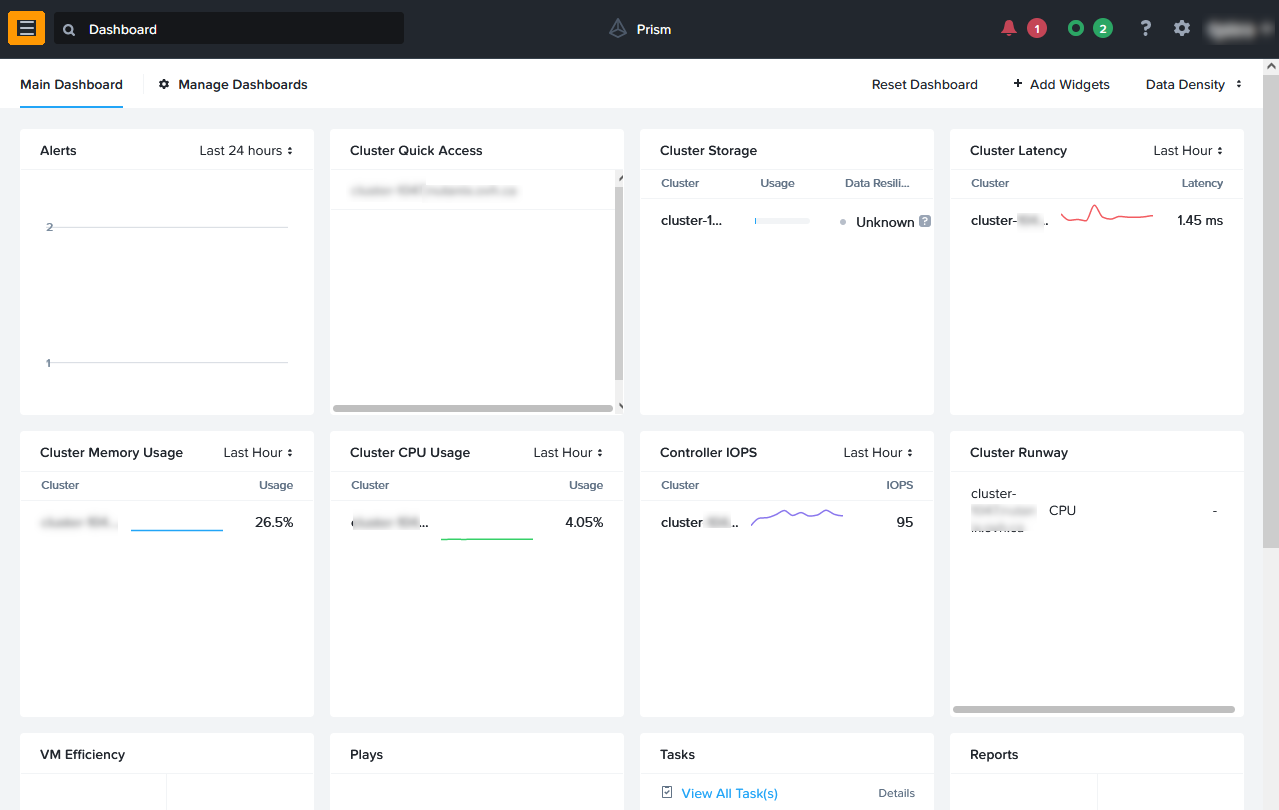Viewport: 1279px width, 810px height.
Task: Click the Data Resiliency question mark badge
Action: coord(925,222)
